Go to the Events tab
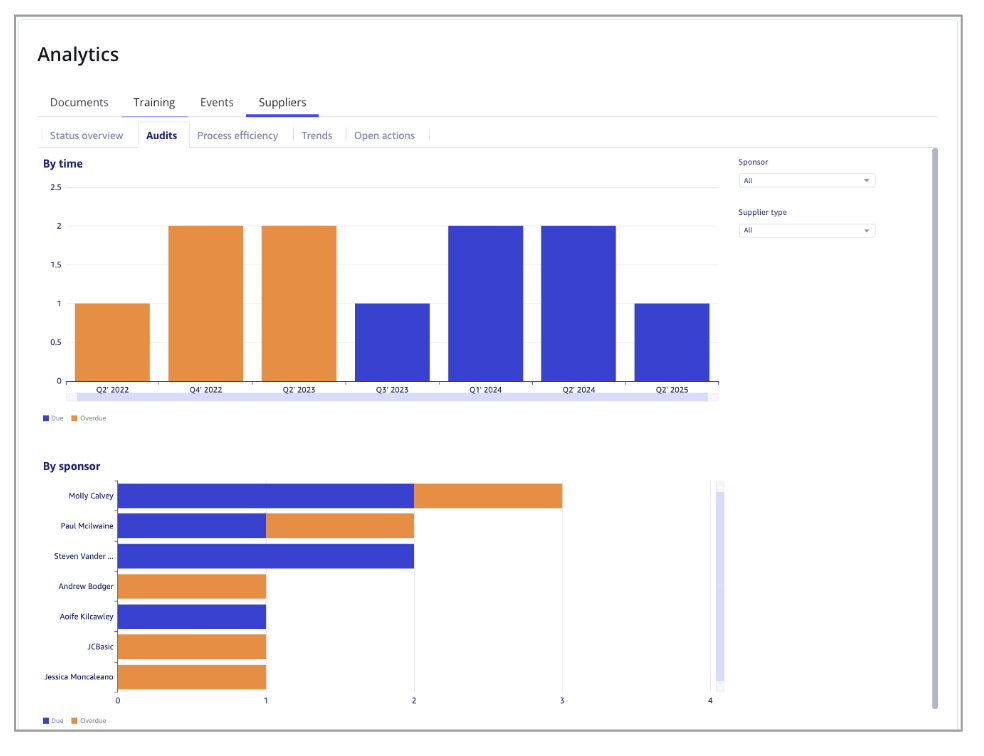This screenshot has height=756, width=984. pos(216,103)
